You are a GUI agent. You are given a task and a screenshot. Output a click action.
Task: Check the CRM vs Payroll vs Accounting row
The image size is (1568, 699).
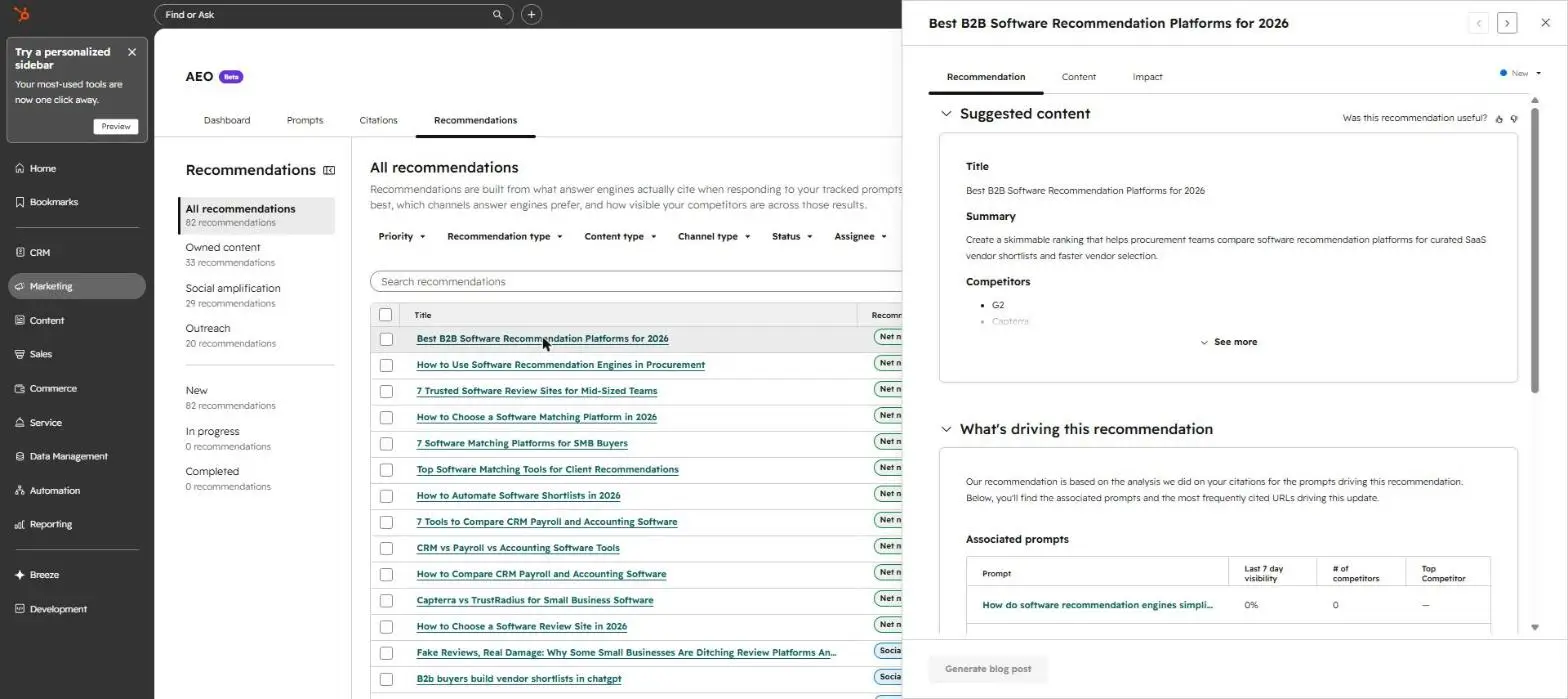pyautogui.click(x=386, y=548)
